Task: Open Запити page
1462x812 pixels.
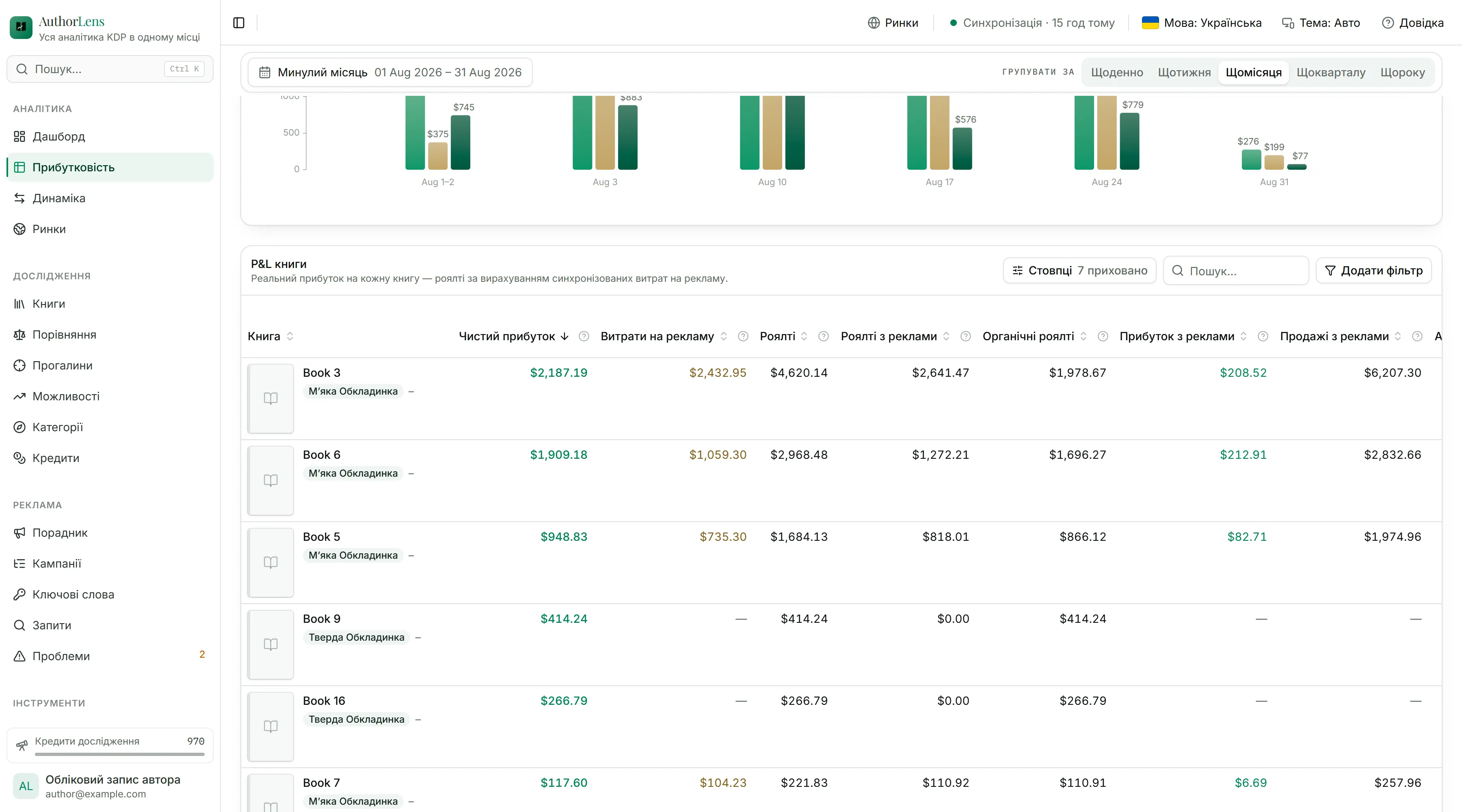Action: pyautogui.click(x=110, y=625)
